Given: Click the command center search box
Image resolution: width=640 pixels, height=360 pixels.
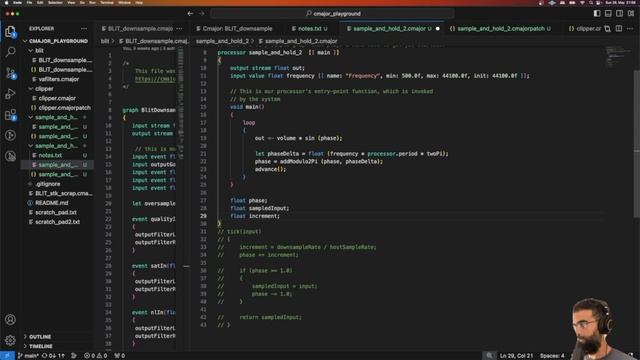Looking at the screenshot, I should click(x=333, y=13).
